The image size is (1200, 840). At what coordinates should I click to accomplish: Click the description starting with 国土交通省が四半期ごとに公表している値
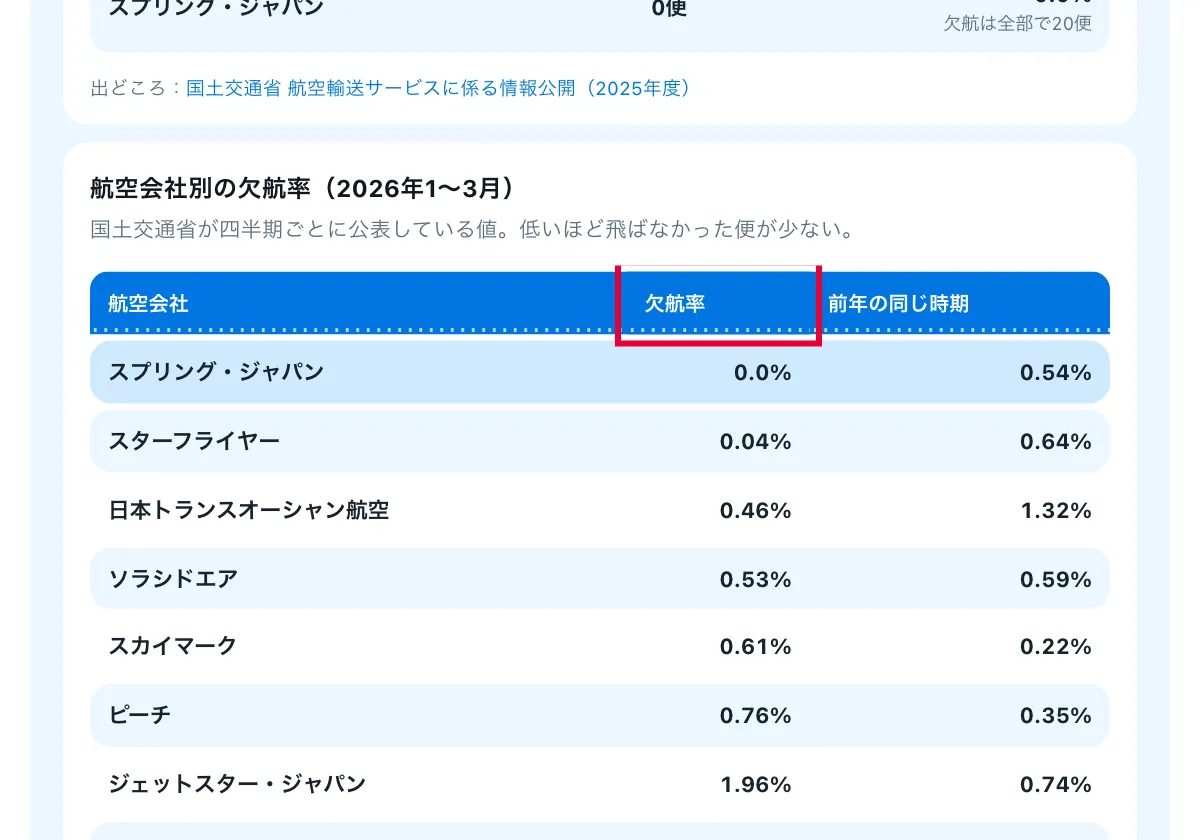[475, 230]
